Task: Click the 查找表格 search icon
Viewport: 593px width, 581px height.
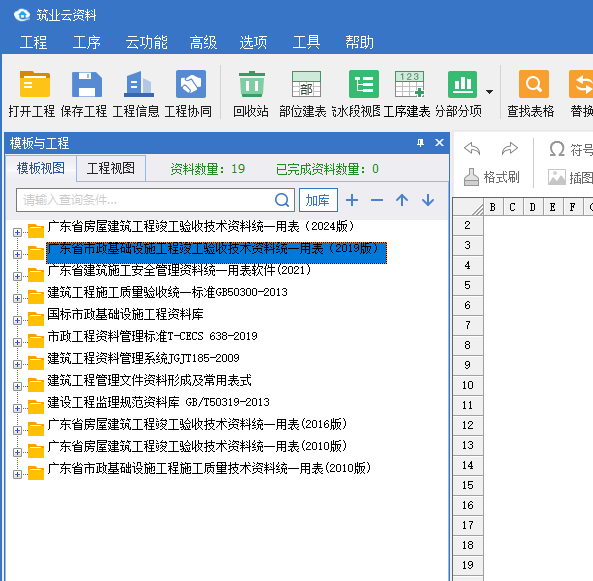Action: tap(534, 84)
